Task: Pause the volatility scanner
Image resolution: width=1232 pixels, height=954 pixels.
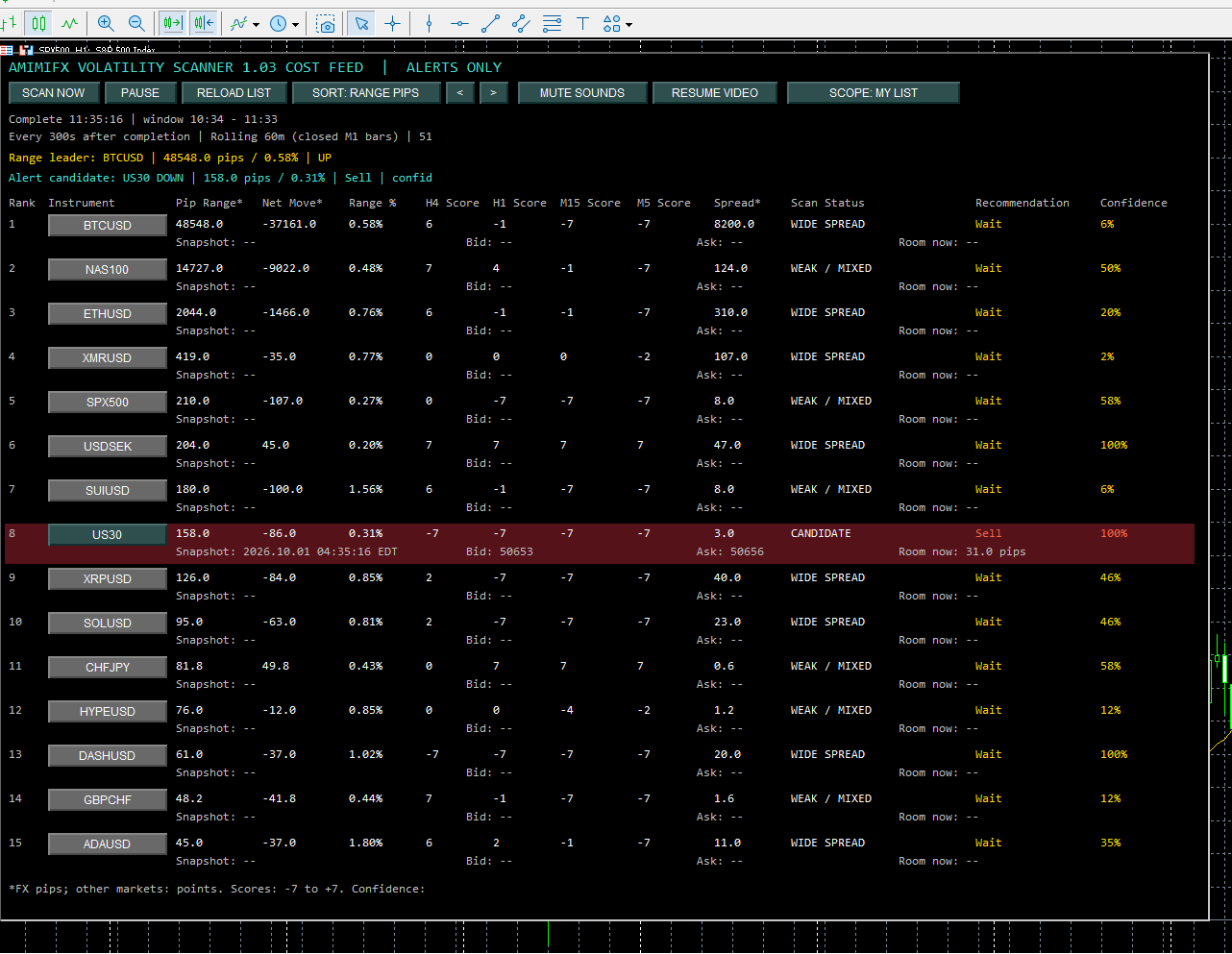Action: point(140,93)
